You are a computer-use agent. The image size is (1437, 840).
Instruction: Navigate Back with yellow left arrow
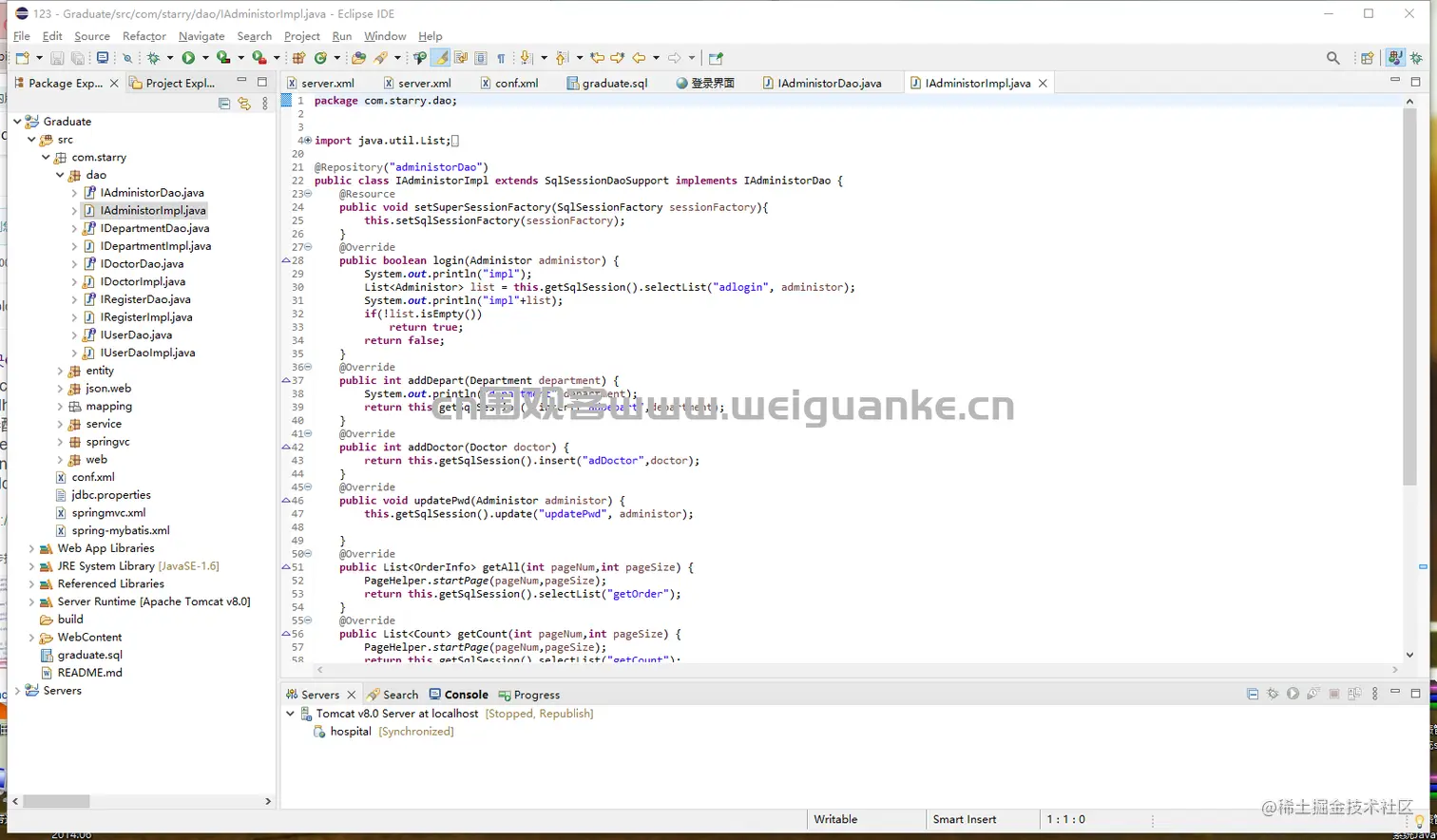639,58
